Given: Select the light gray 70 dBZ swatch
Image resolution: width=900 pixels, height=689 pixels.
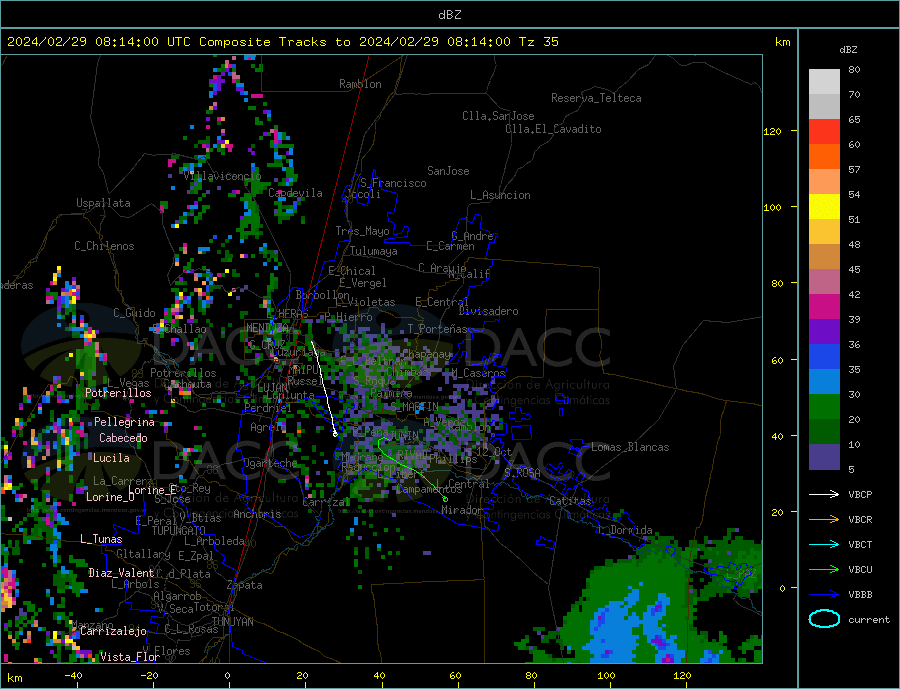Looking at the screenshot, I should [824, 82].
